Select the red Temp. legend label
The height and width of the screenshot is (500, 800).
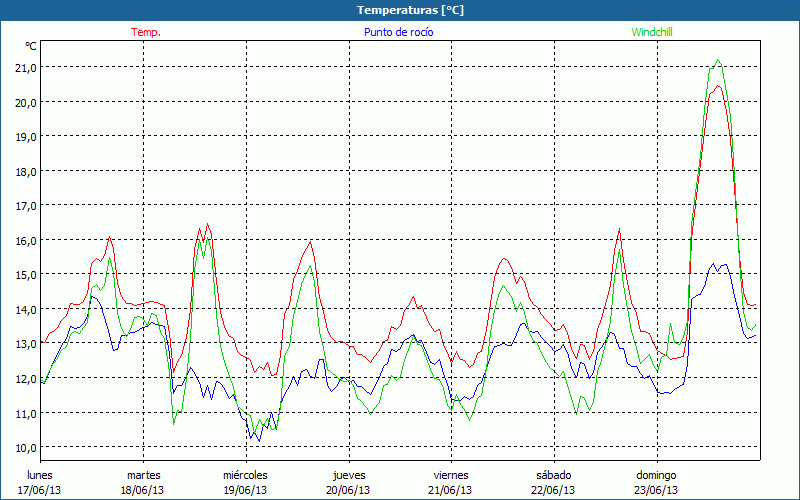tap(146, 32)
